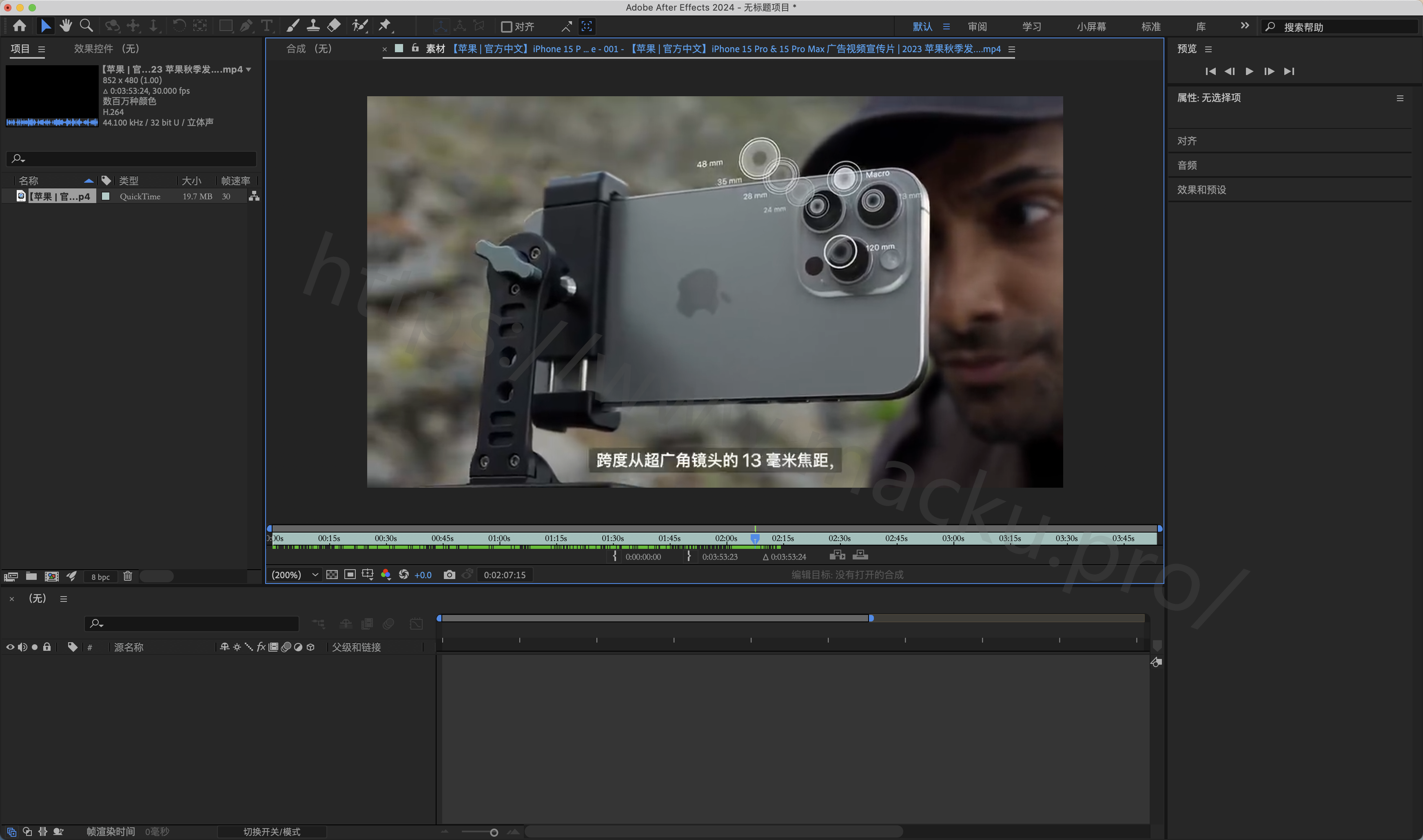Select the Rectangle shape tool
Image resolution: width=1423 pixels, height=840 pixels.
click(225, 25)
